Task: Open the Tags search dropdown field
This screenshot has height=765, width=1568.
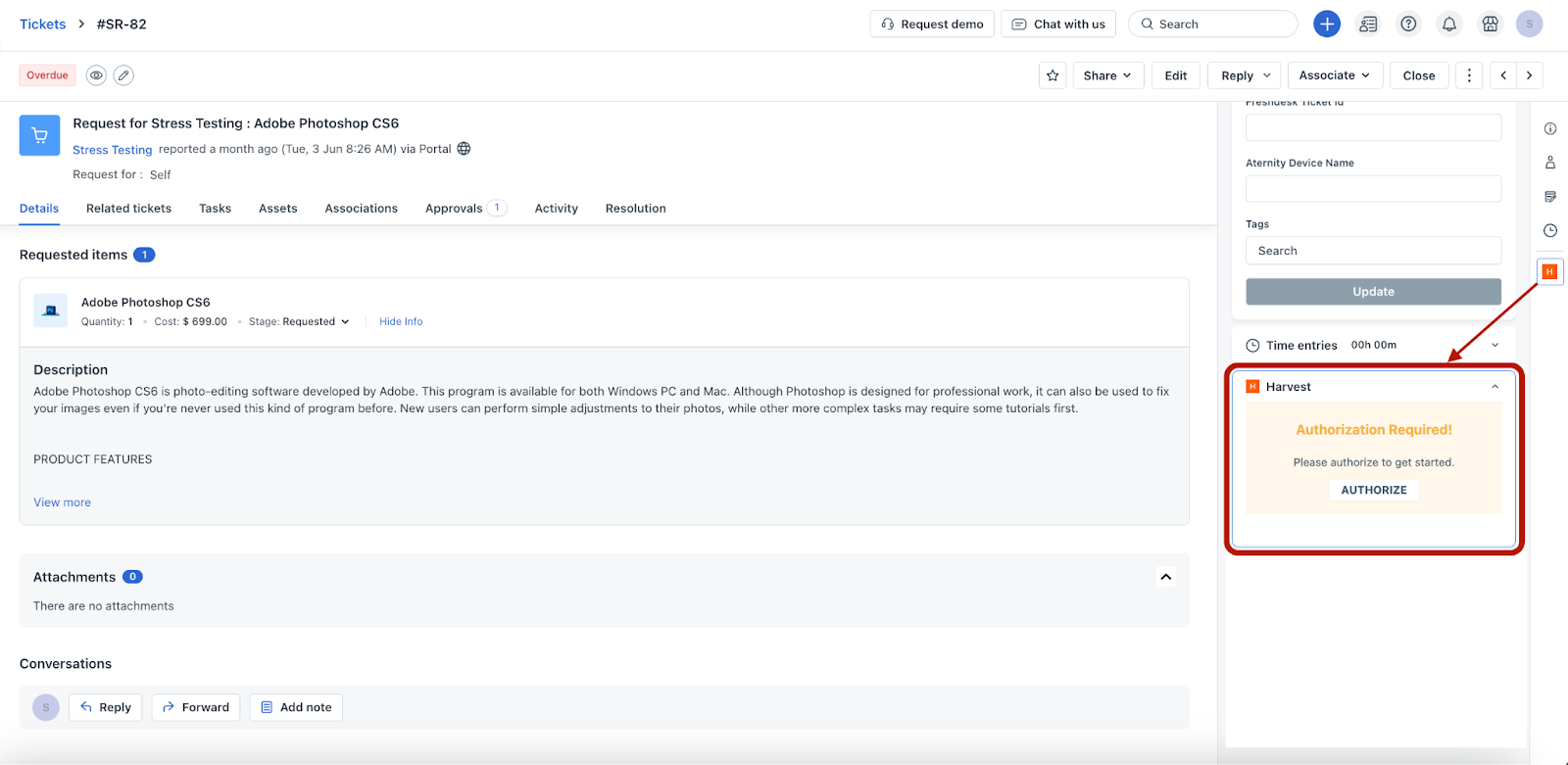Action: click(x=1373, y=251)
